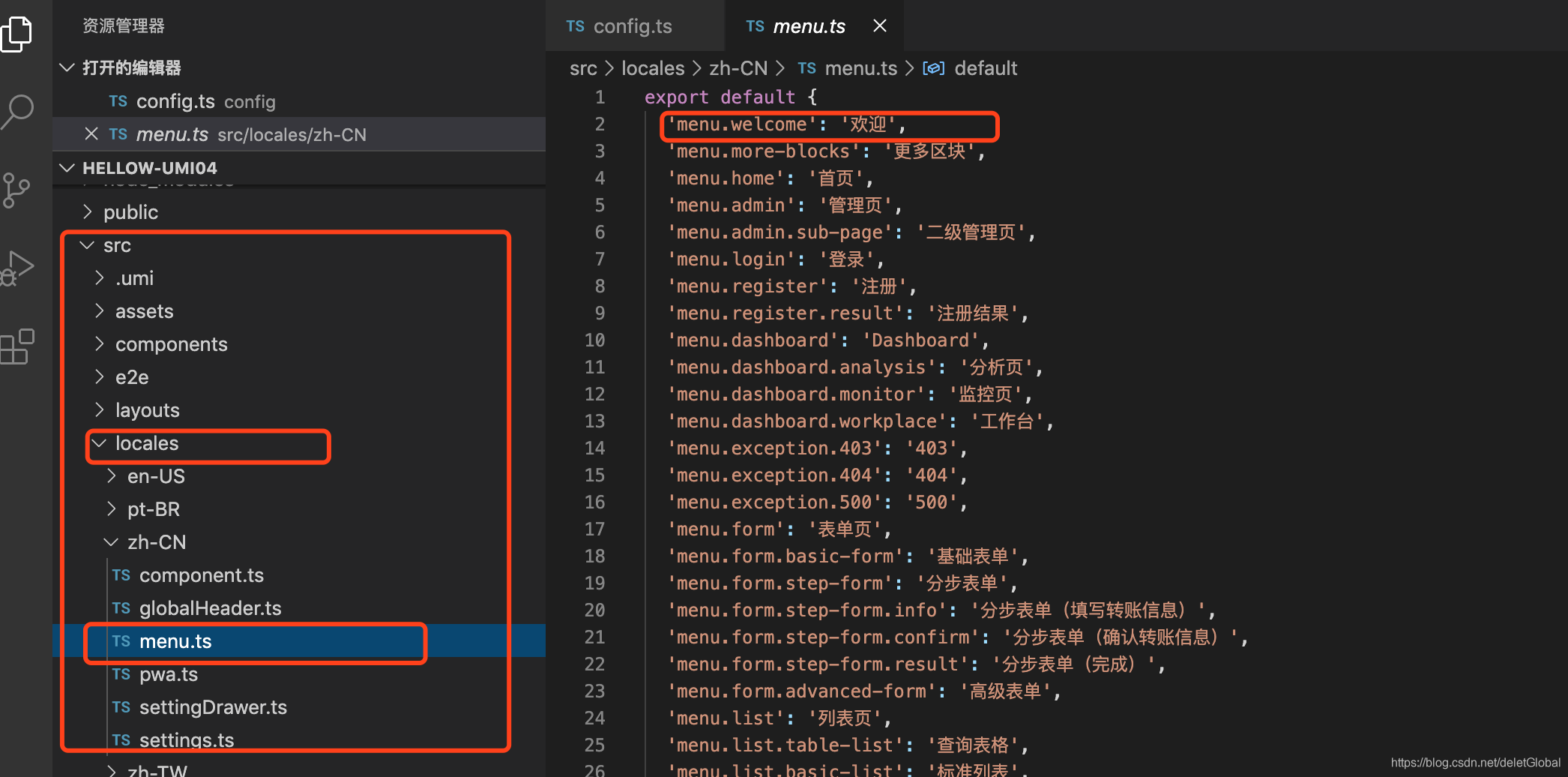Expand the .umi folder
Viewport: 1568px width, 777px height.
[99, 278]
